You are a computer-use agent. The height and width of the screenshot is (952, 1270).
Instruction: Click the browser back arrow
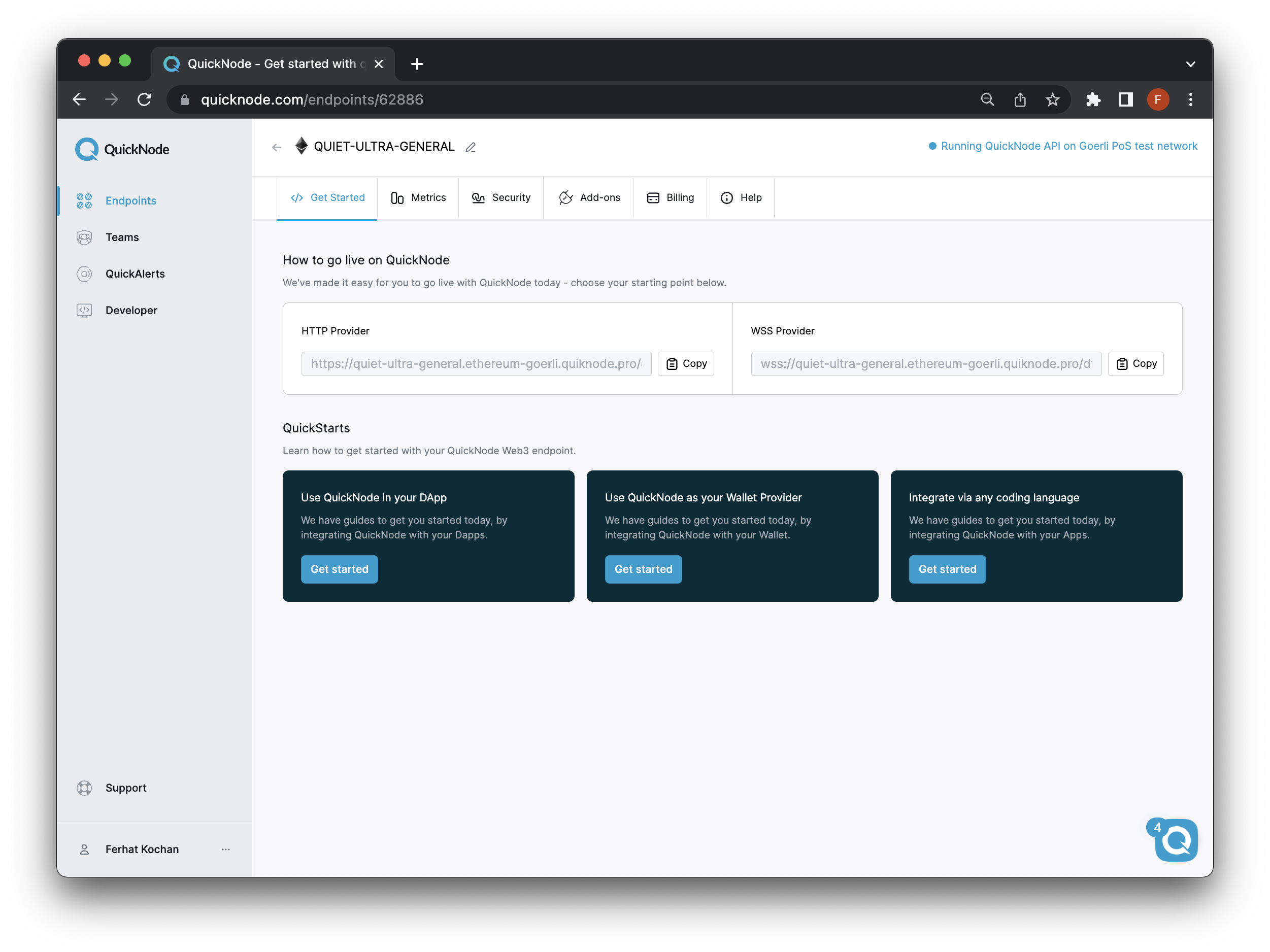[x=79, y=99]
